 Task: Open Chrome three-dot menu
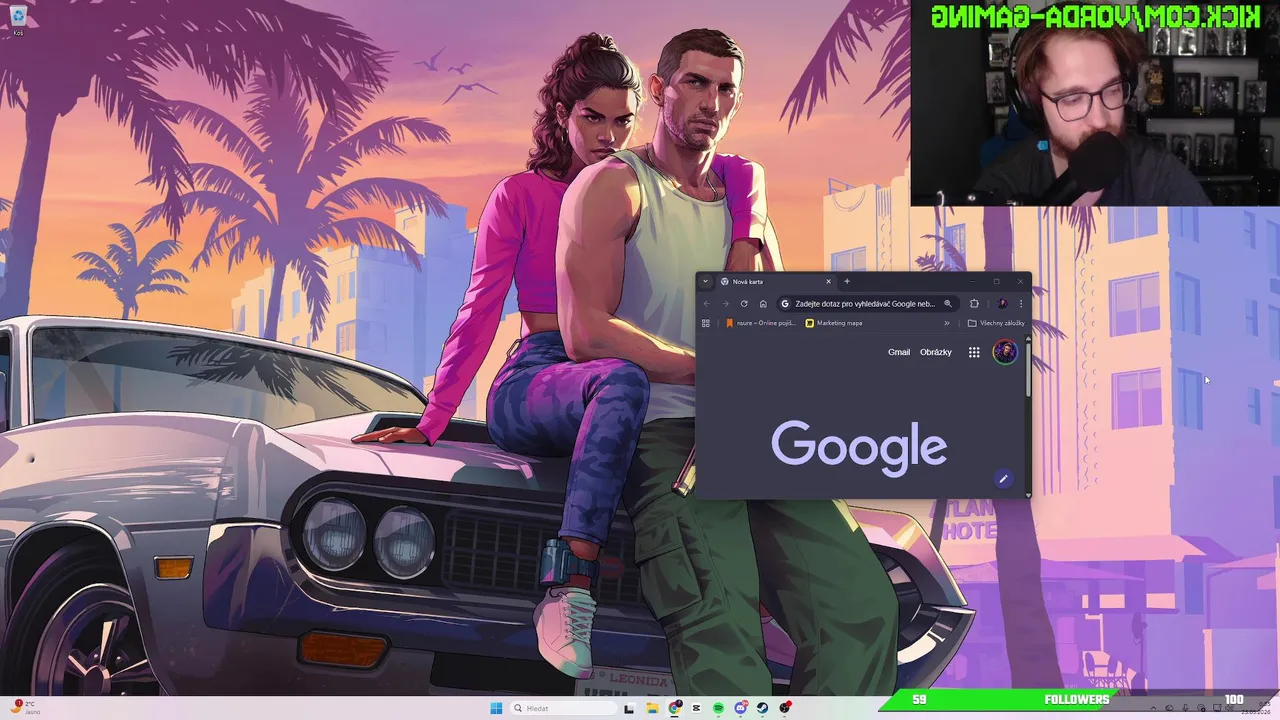pos(1020,303)
